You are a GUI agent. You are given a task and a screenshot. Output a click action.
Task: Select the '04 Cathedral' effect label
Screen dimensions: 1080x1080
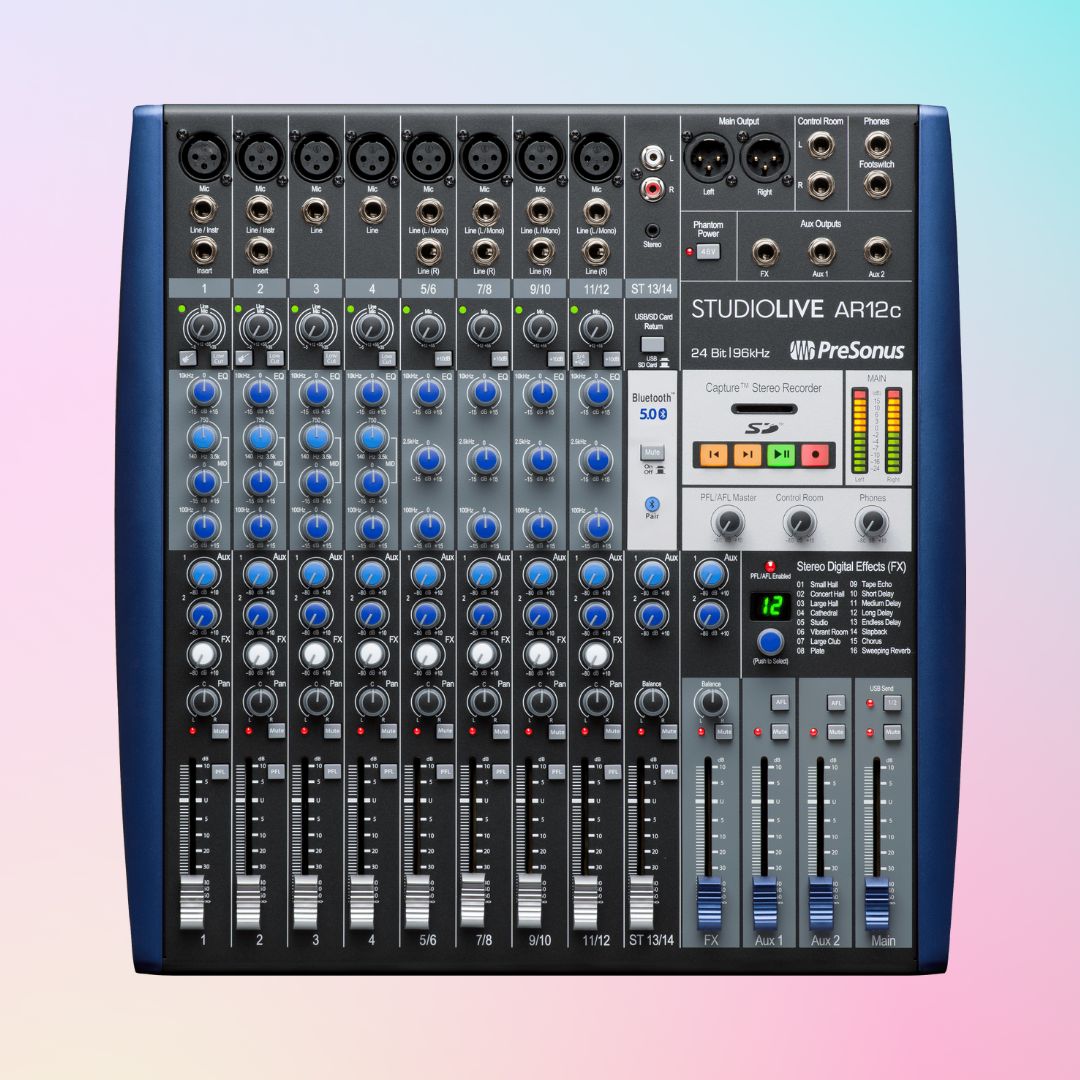click(818, 612)
